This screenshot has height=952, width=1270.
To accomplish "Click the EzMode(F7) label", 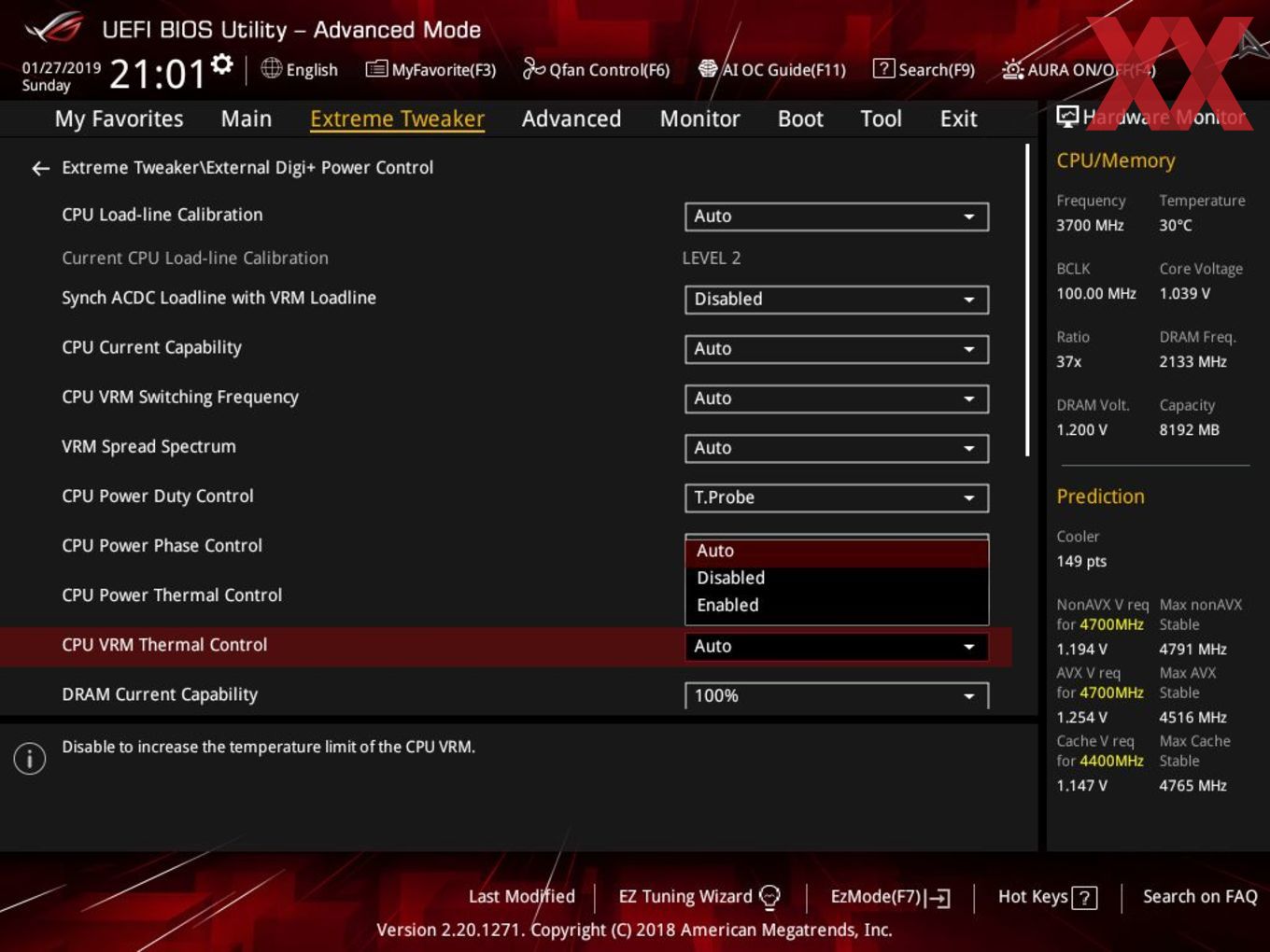I will coord(875,897).
